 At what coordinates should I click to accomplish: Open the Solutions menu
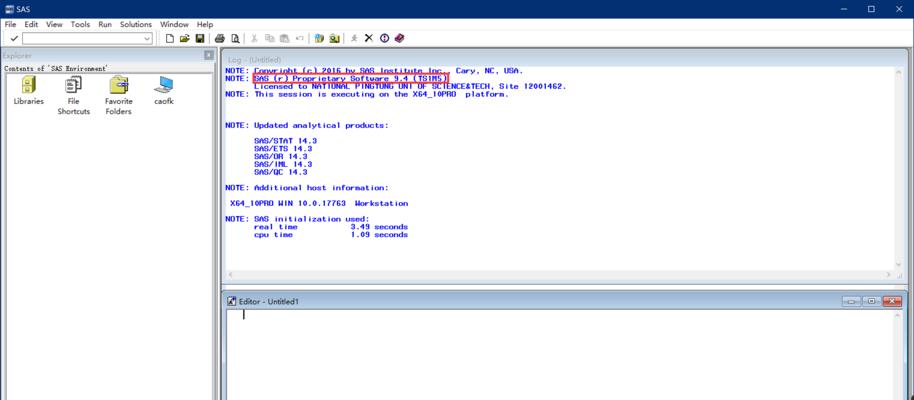pyautogui.click(x=136, y=24)
